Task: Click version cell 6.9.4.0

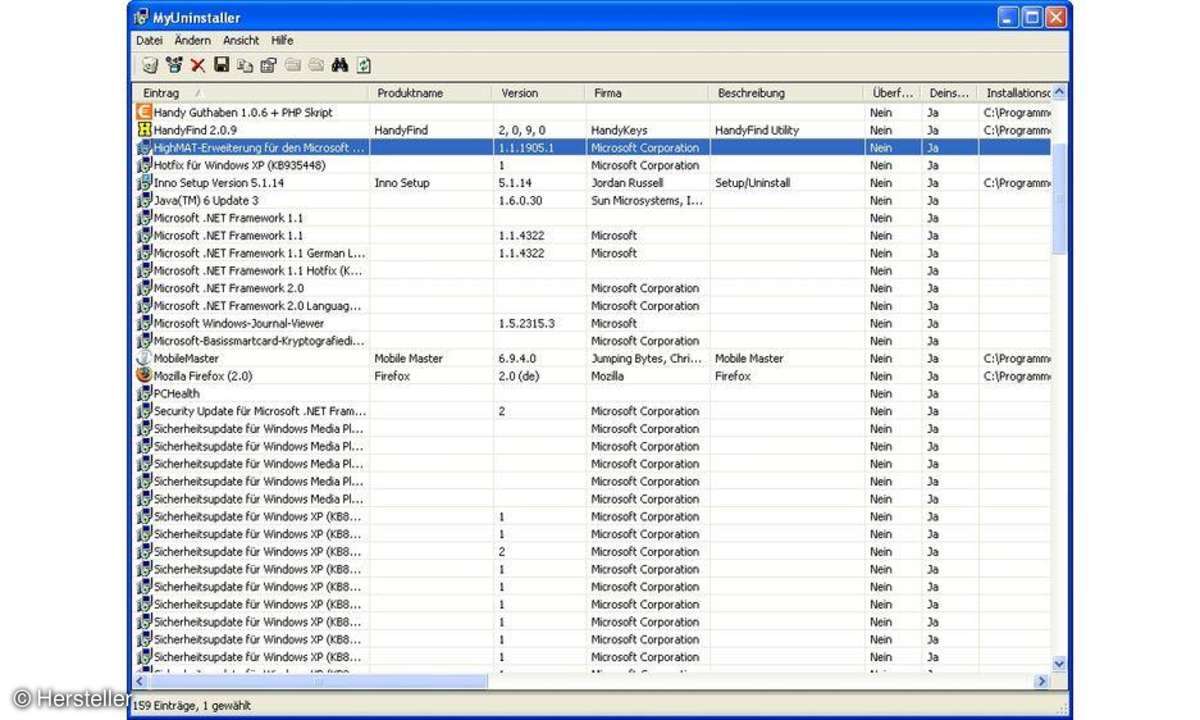Action: click(517, 358)
